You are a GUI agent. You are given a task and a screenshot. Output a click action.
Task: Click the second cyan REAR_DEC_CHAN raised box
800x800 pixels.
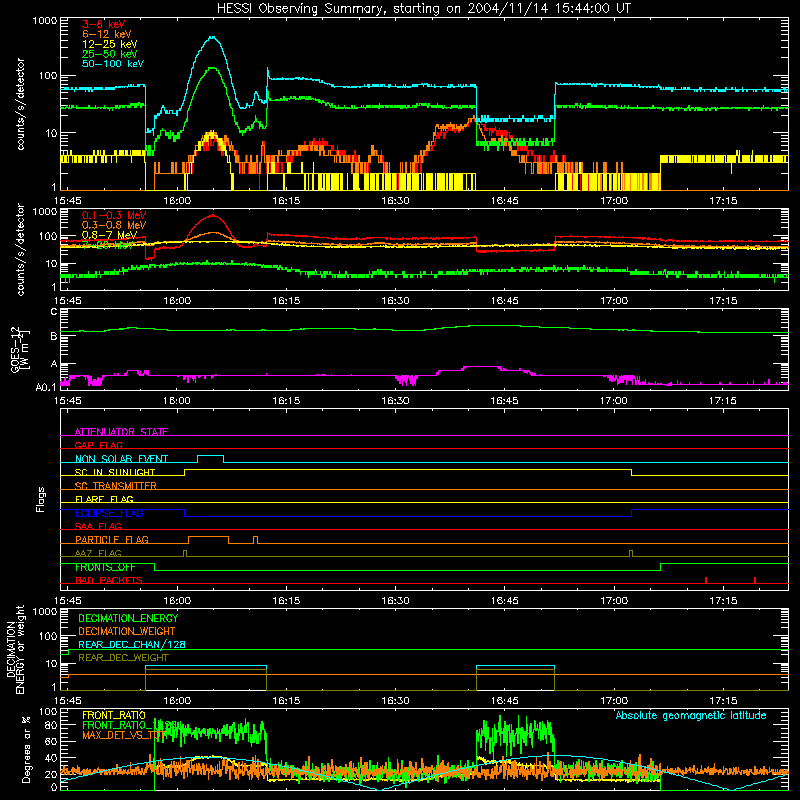coord(515,666)
